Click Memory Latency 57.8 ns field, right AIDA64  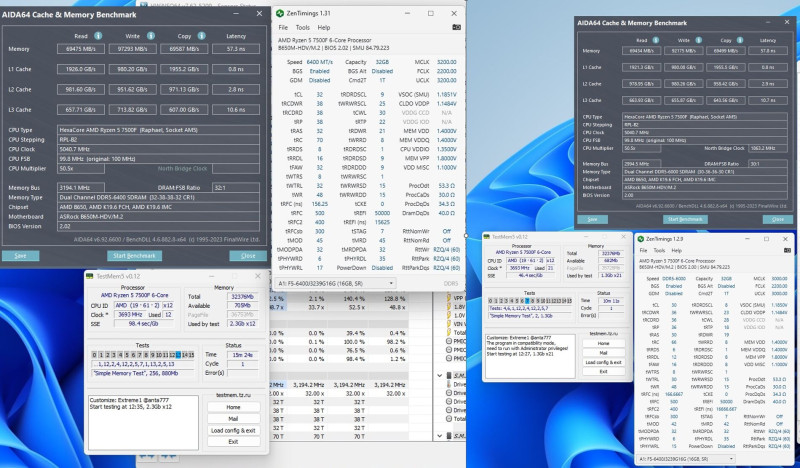pyautogui.click(x=768, y=51)
